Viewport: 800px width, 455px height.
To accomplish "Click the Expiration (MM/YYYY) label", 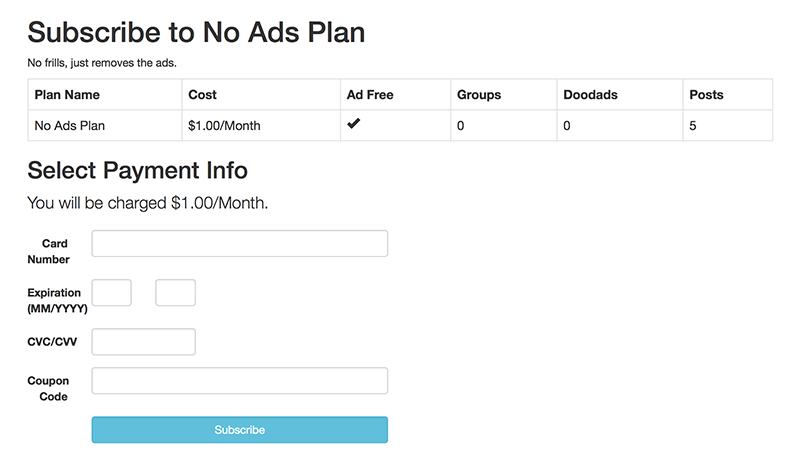I will pyautogui.click(x=58, y=301).
